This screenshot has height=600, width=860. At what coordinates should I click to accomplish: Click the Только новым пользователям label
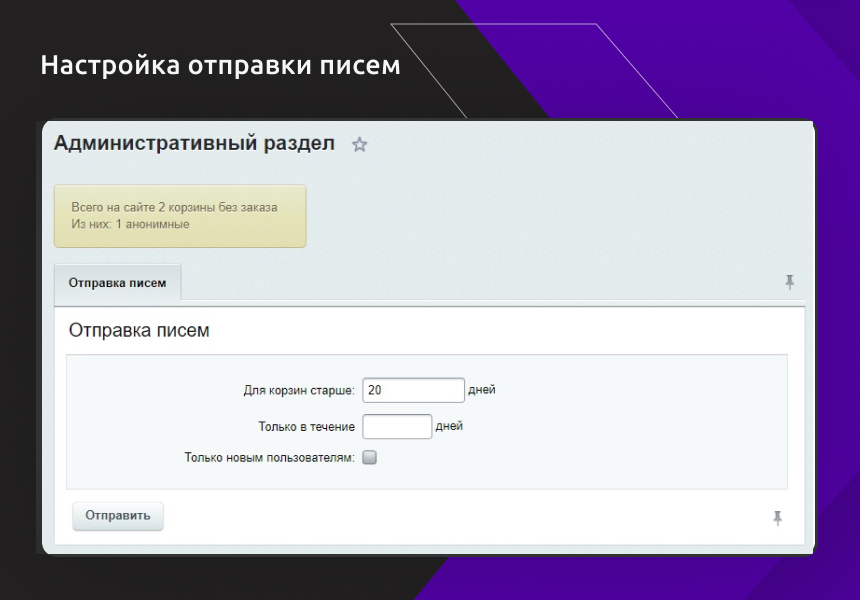(269, 458)
